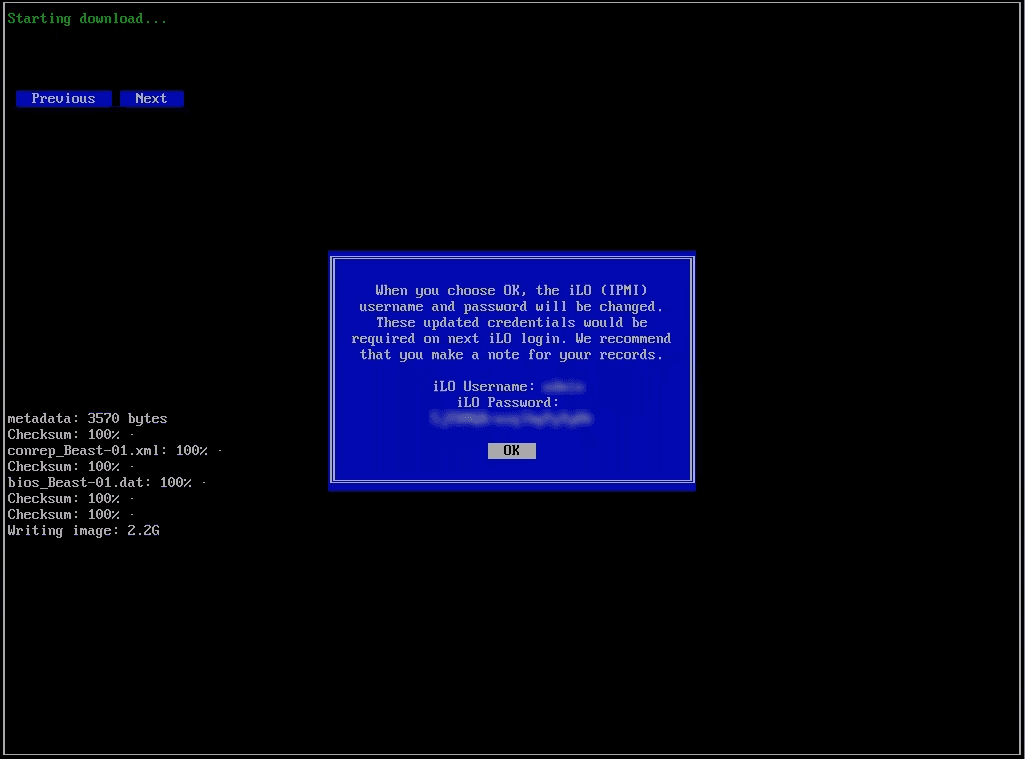Click 'username and password will be changed' line
Screen dimensions: 1025x759
(x=511, y=306)
